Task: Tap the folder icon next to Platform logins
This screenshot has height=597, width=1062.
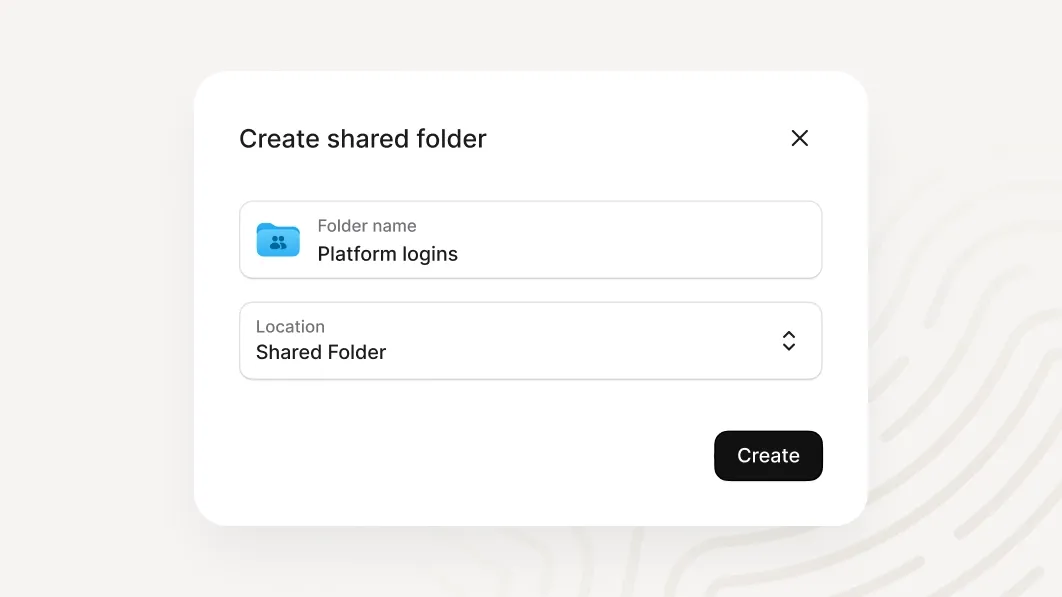Action: pyautogui.click(x=277, y=239)
